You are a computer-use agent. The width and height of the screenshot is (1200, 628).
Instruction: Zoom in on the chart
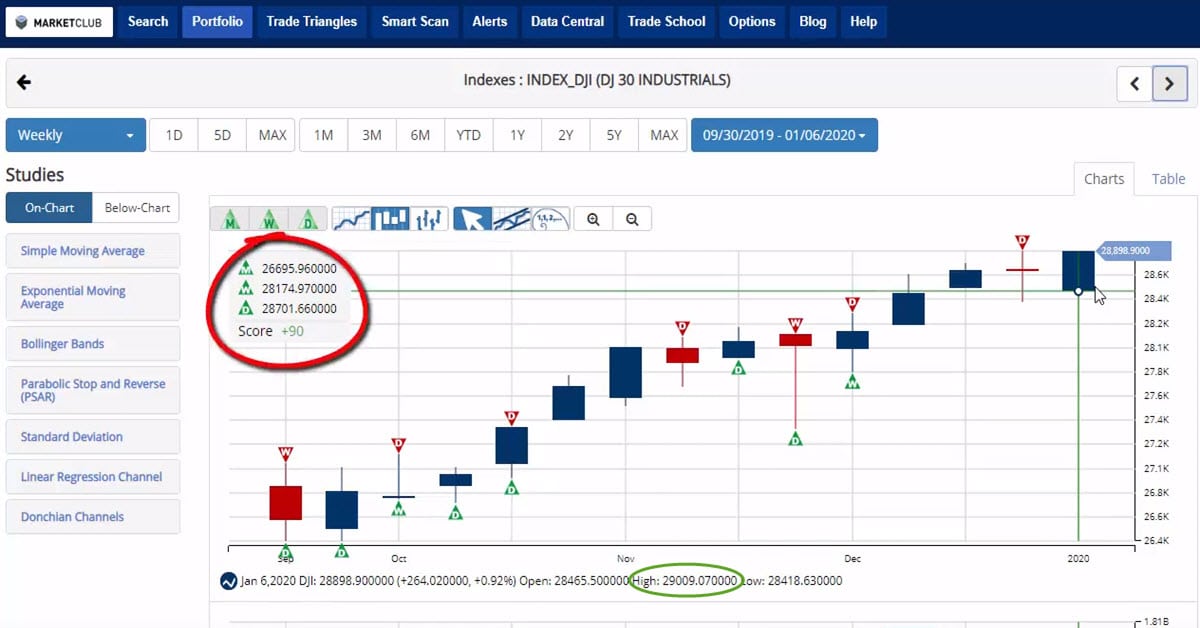click(x=594, y=219)
